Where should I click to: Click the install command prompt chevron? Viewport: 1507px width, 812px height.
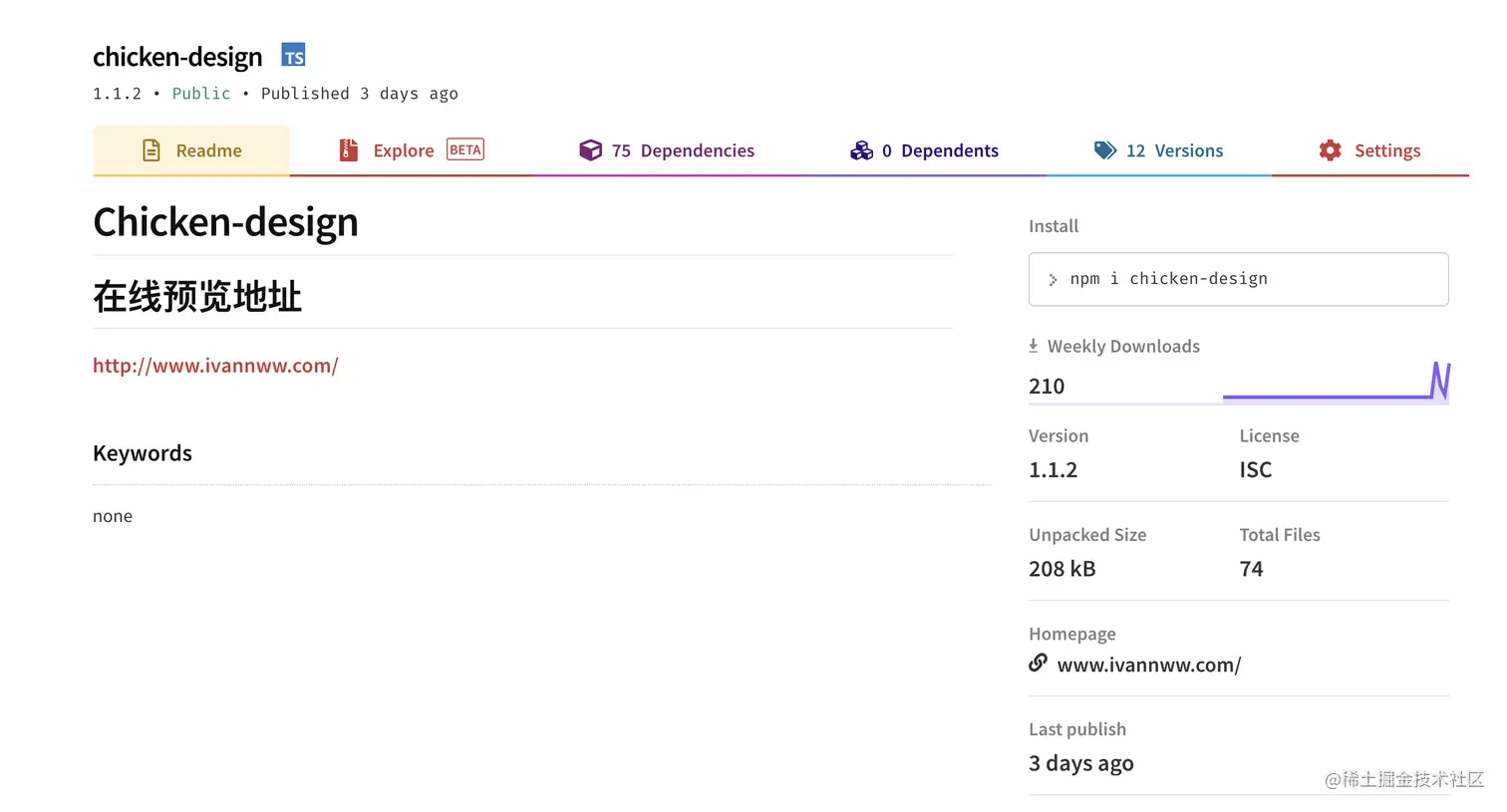[x=1053, y=280]
